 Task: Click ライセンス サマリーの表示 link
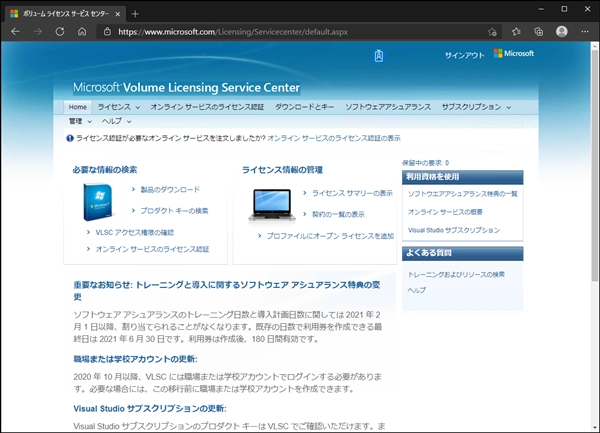(x=352, y=193)
